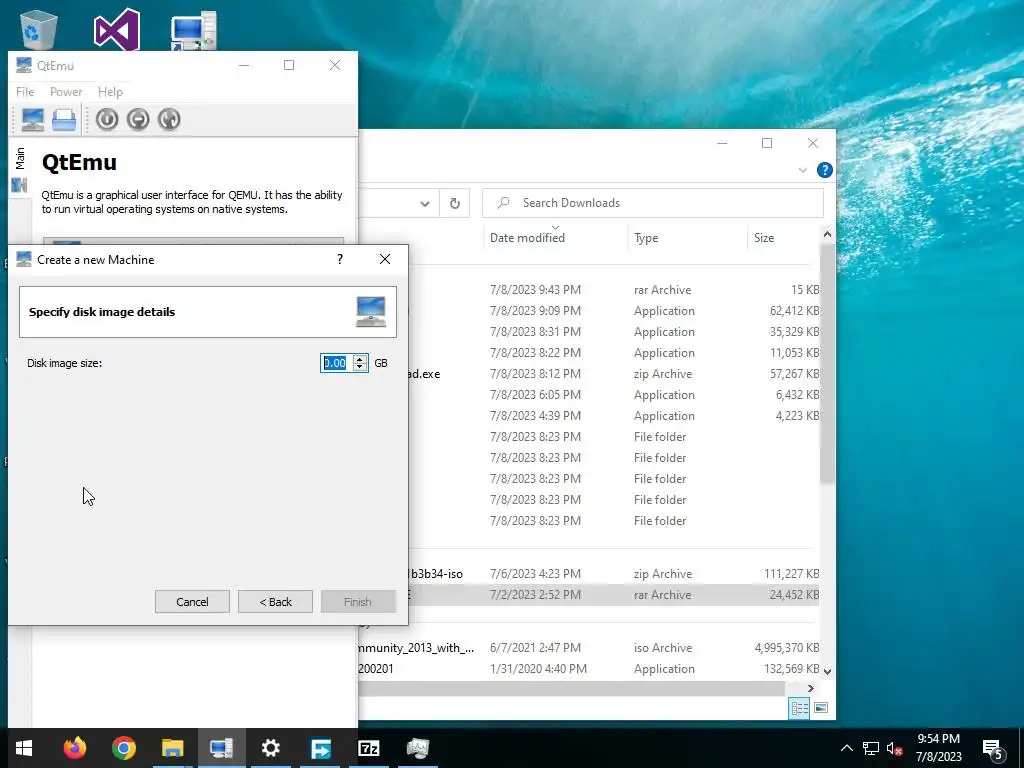Click the Open Machine folder toolbar icon in QtEmu
Viewport: 1024px width, 768px height.
point(64,120)
